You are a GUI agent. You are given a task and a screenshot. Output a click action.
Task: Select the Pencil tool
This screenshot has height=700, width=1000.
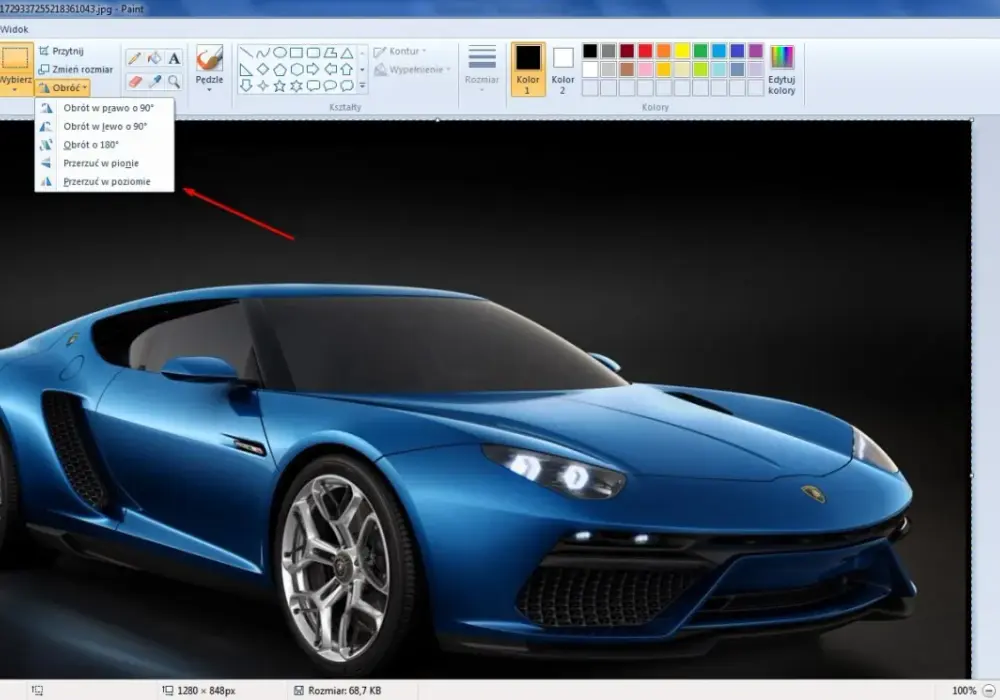click(135, 59)
